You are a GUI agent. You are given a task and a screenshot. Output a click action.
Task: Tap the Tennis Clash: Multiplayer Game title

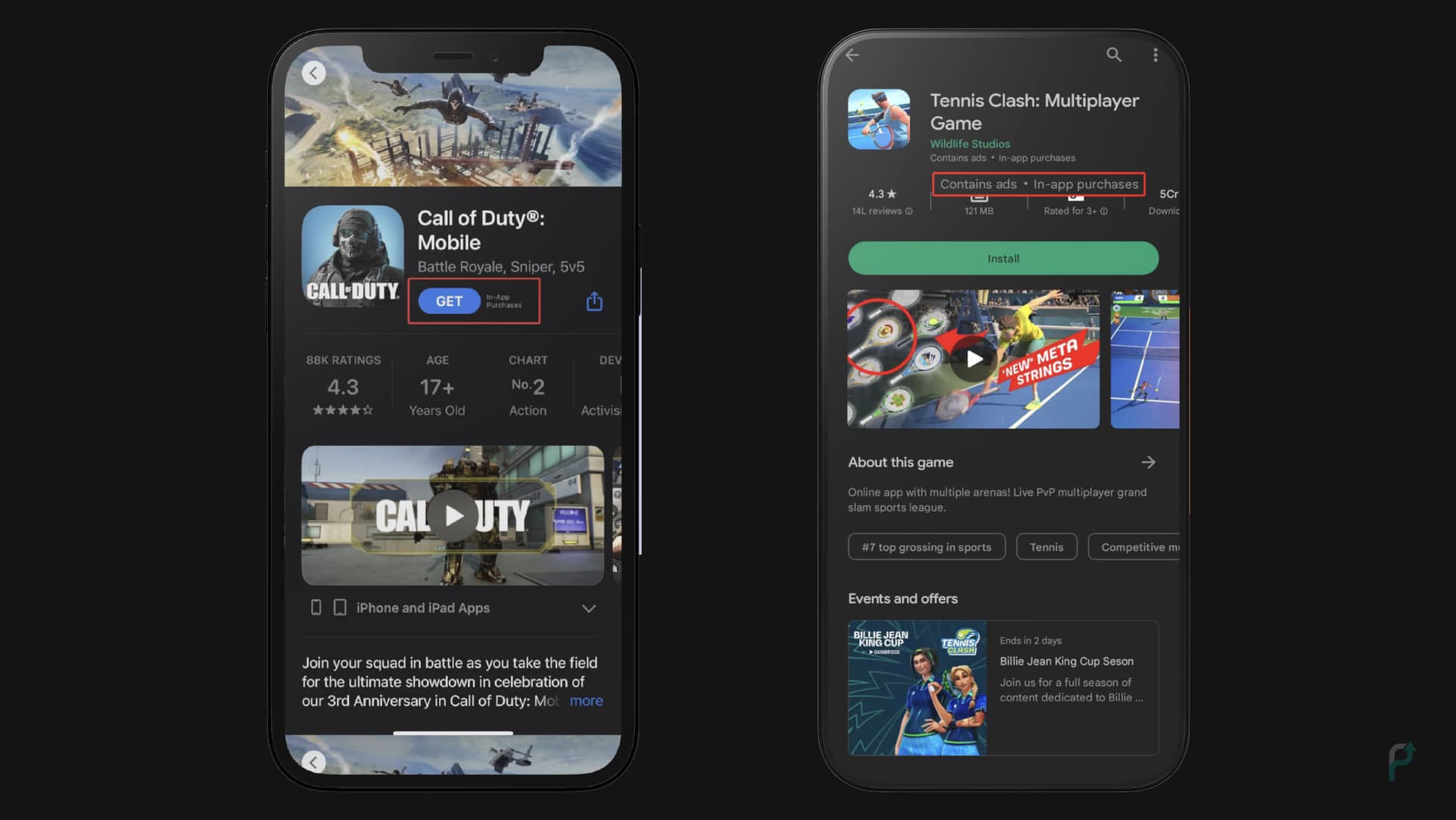coord(1034,112)
